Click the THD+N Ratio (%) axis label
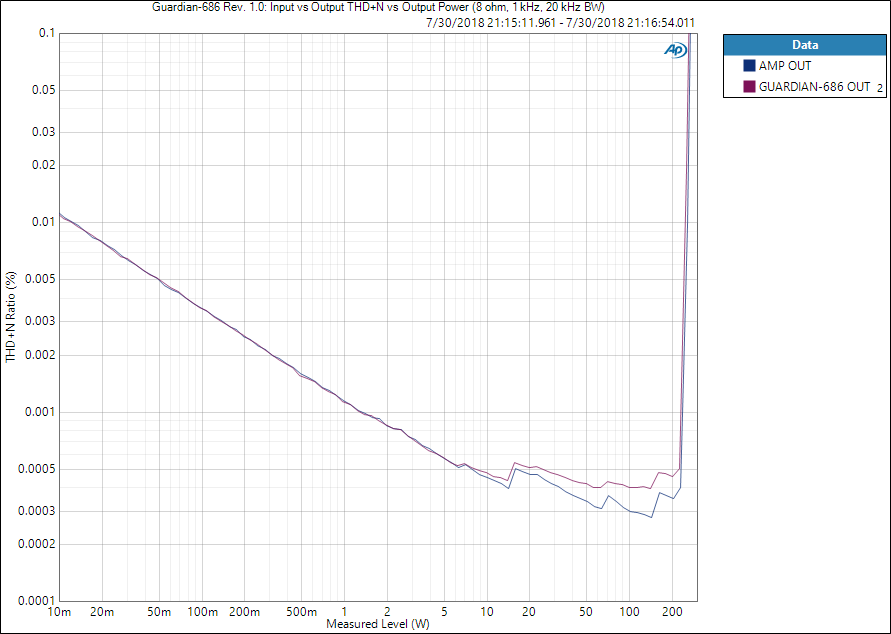 (x=11, y=317)
